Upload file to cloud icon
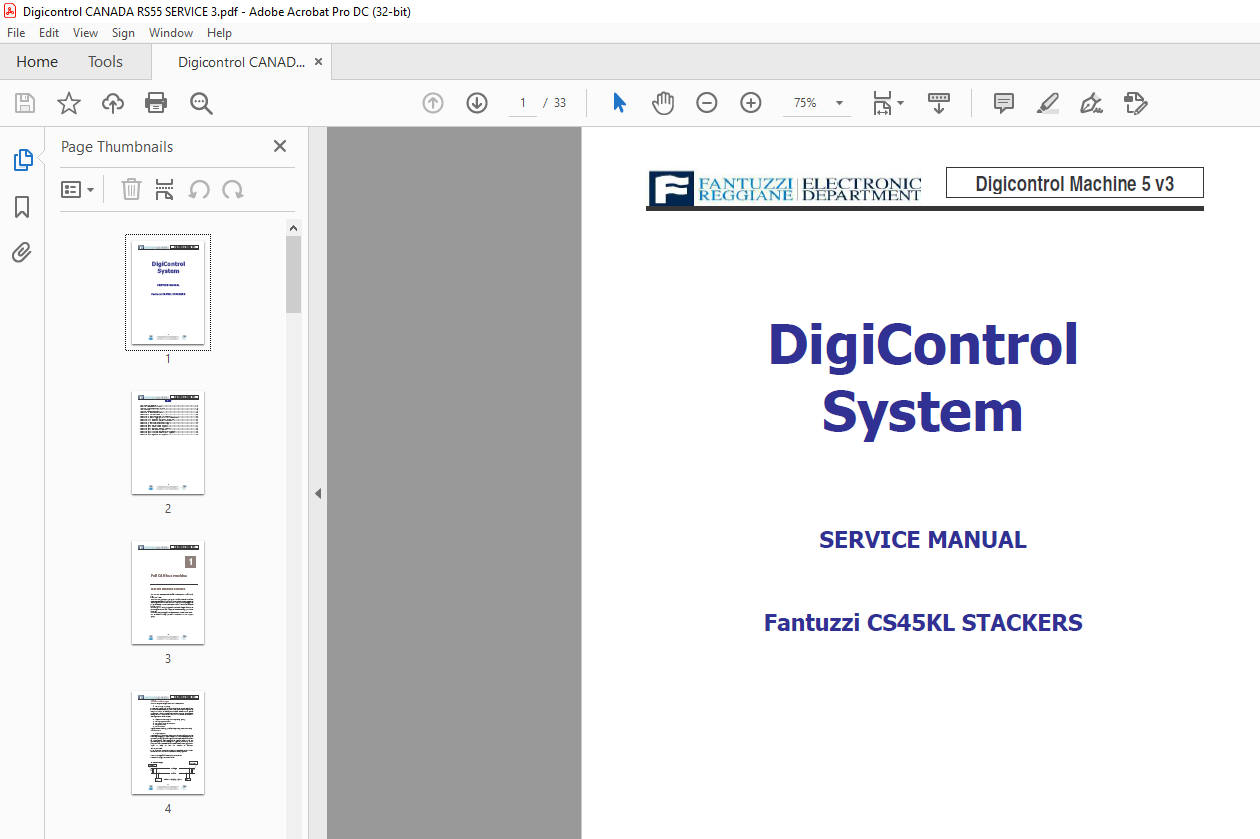Screen dimensions: 1260x839 click(113, 103)
